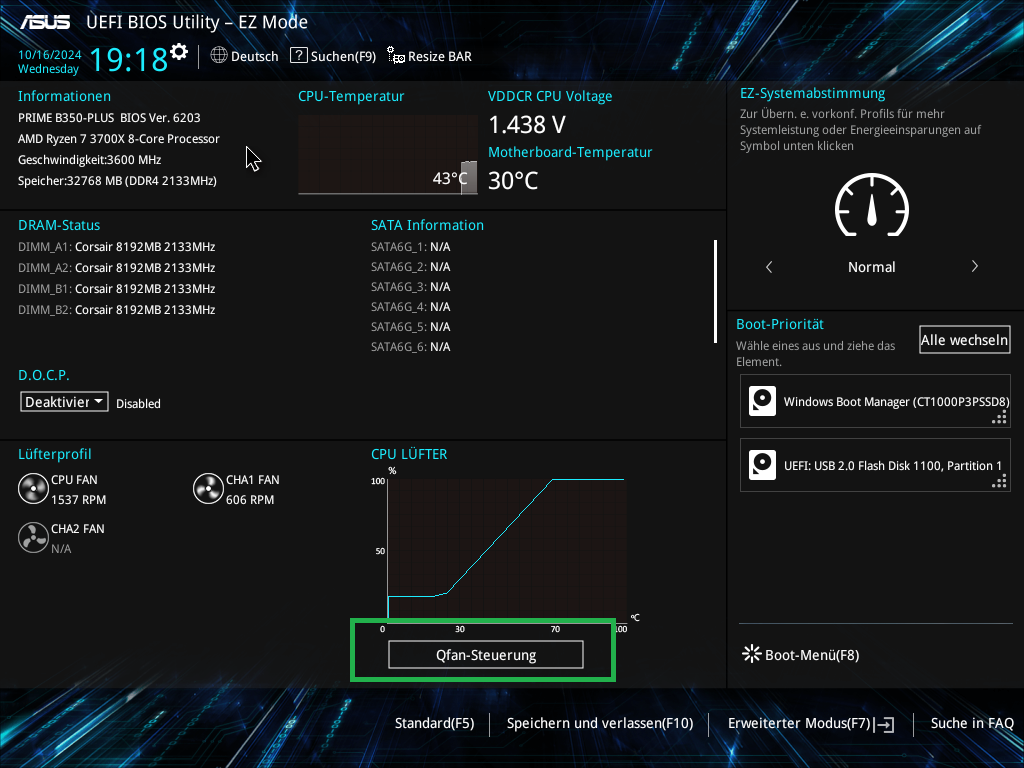1024x768 pixels.
Task: Grab the drag handle of USB Flash Disk
Action: pos(999,482)
